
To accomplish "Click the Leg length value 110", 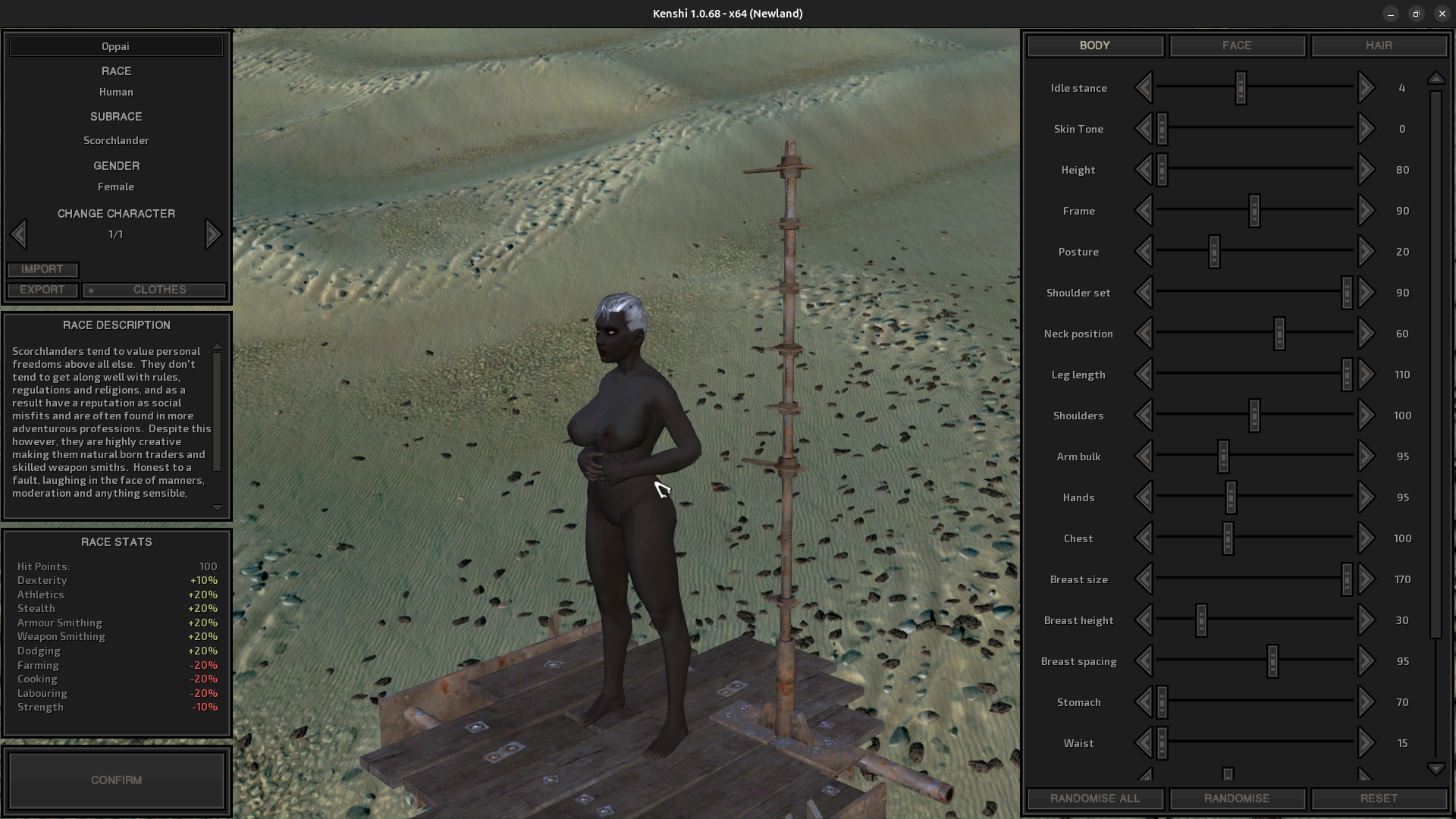I will pyautogui.click(x=1402, y=375).
